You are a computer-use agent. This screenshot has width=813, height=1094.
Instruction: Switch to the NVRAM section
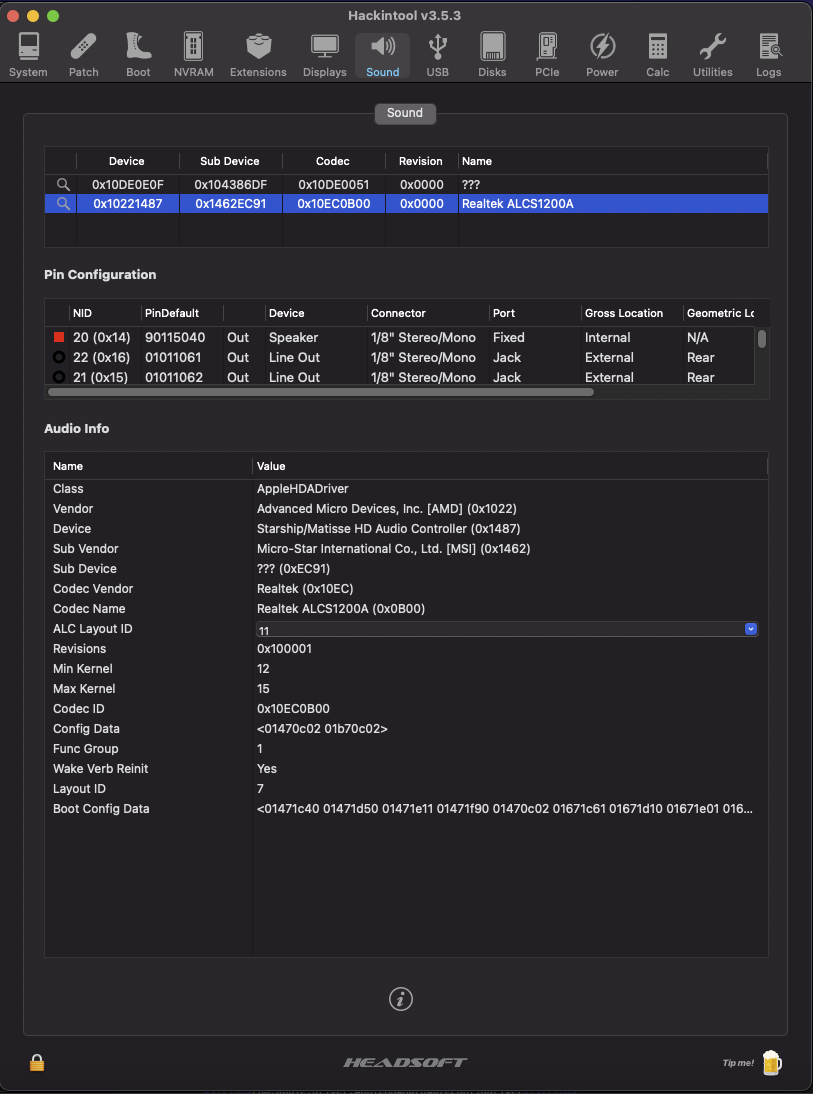[x=193, y=55]
